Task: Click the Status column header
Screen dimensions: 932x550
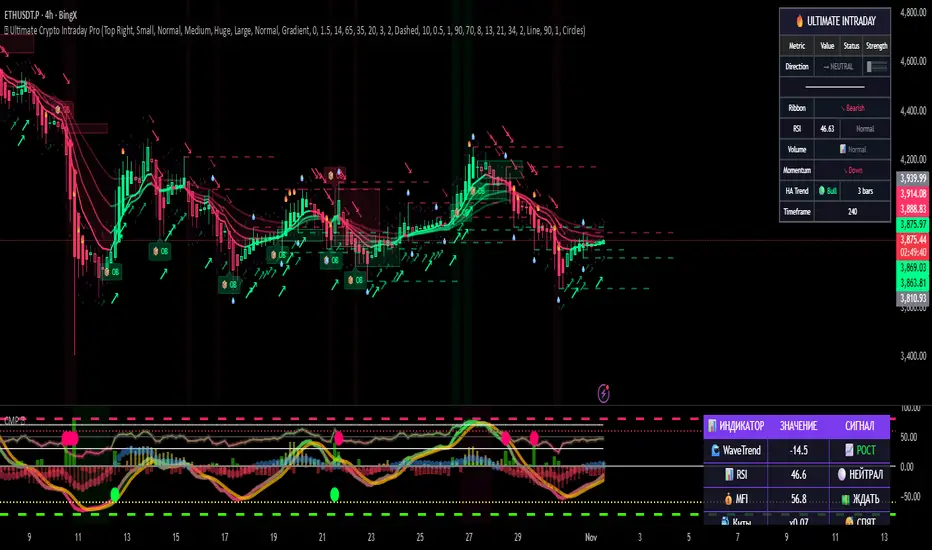Action: pyautogui.click(x=851, y=46)
